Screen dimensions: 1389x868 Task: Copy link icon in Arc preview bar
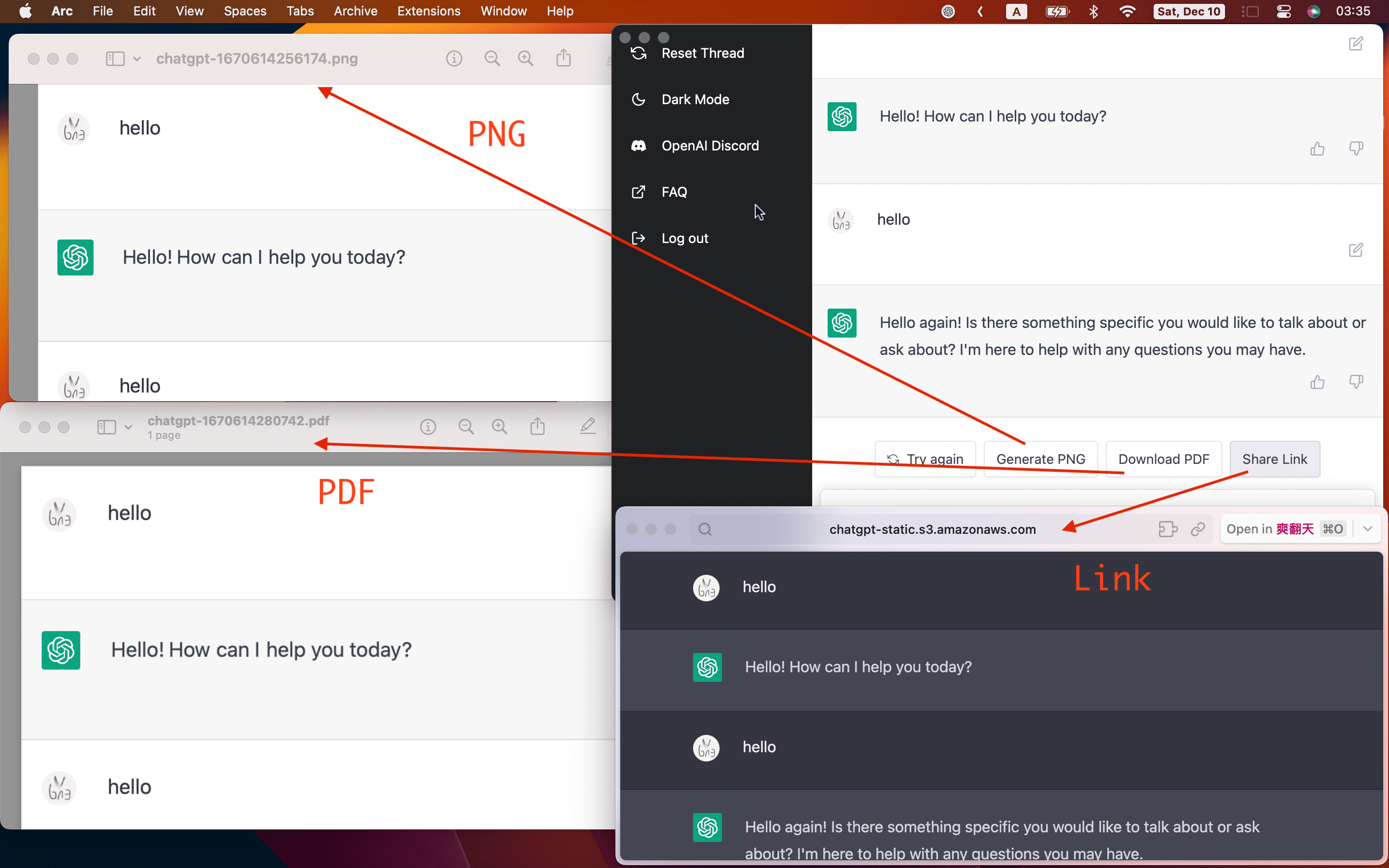1198,529
